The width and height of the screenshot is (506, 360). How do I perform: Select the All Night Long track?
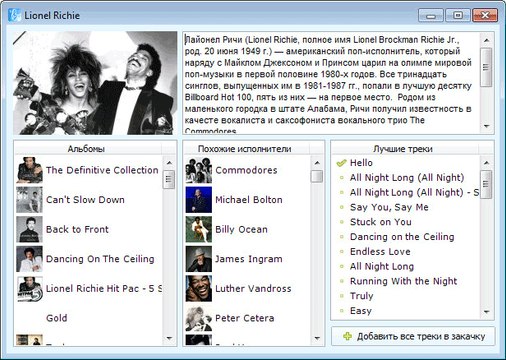coord(382,266)
